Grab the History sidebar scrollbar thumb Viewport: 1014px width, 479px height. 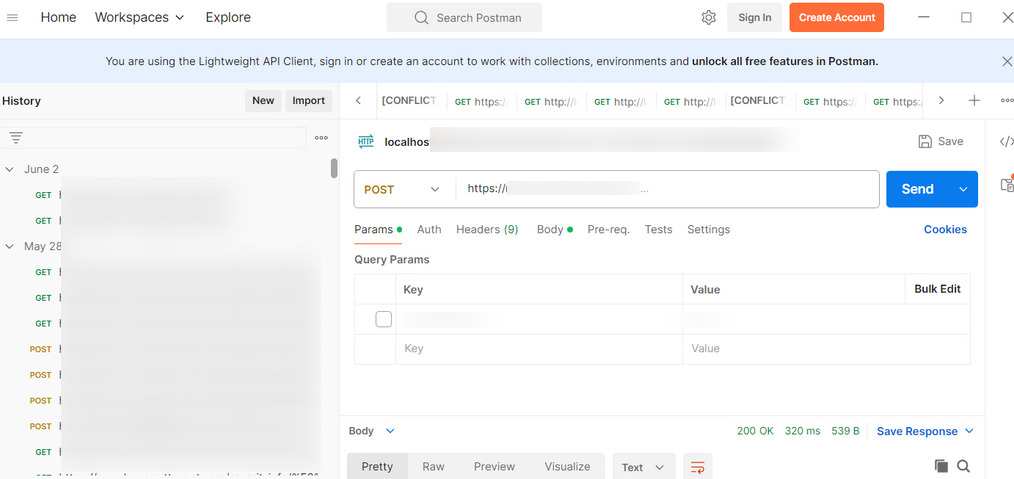[x=334, y=168]
